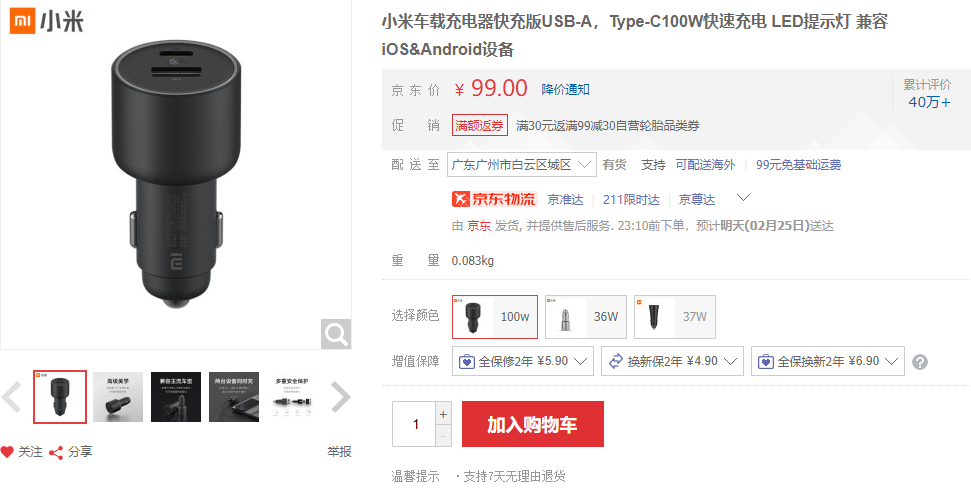This screenshot has width=971, height=496.
Task: Show next thumbnails with right arrow
Action: tap(340, 397)
